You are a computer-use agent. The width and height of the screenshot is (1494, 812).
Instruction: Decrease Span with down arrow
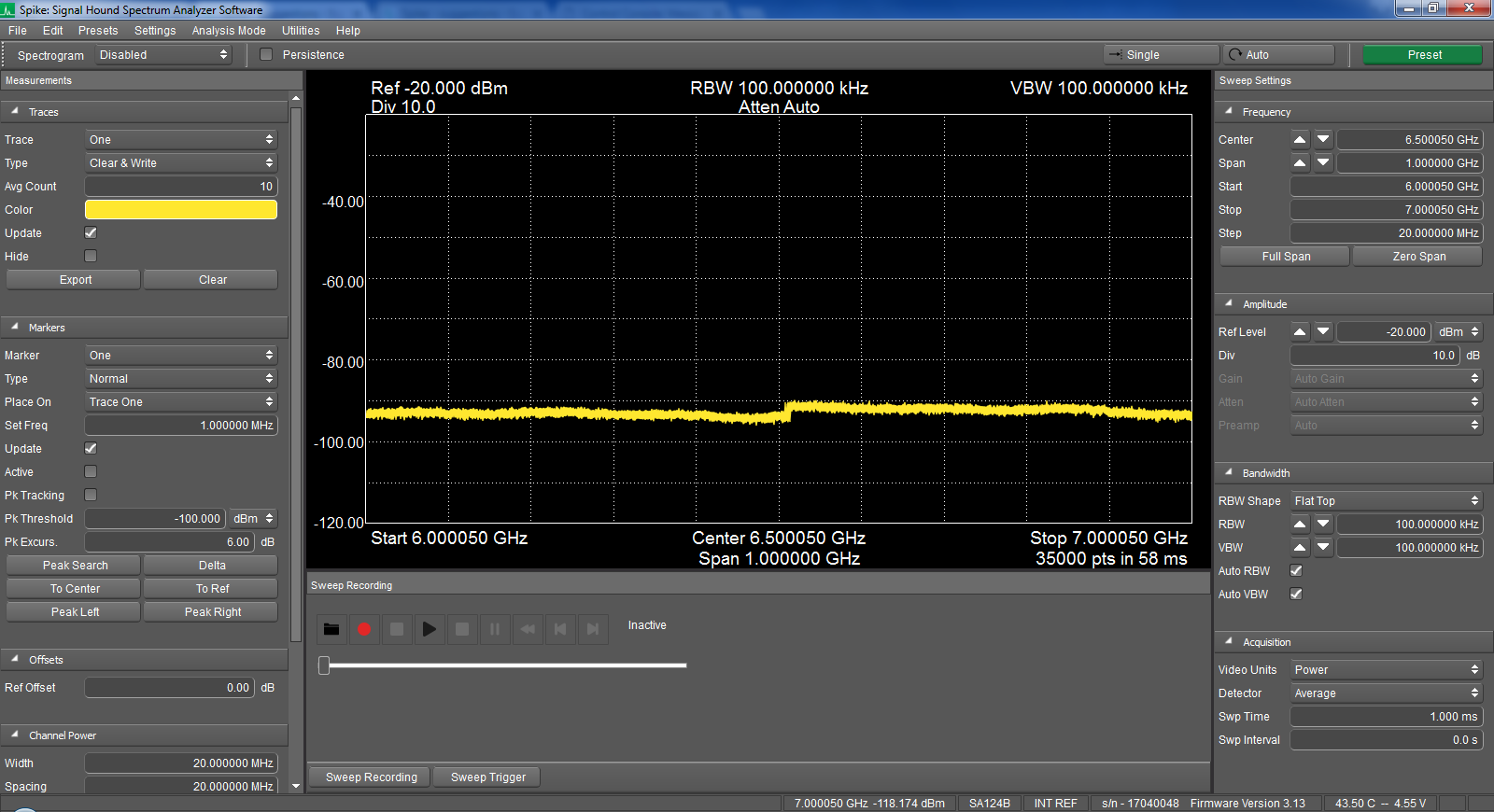point(1323,162)
